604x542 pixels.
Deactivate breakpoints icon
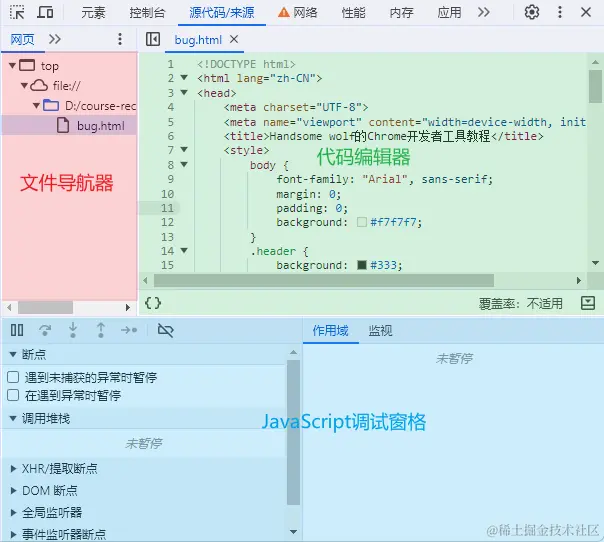166,330
